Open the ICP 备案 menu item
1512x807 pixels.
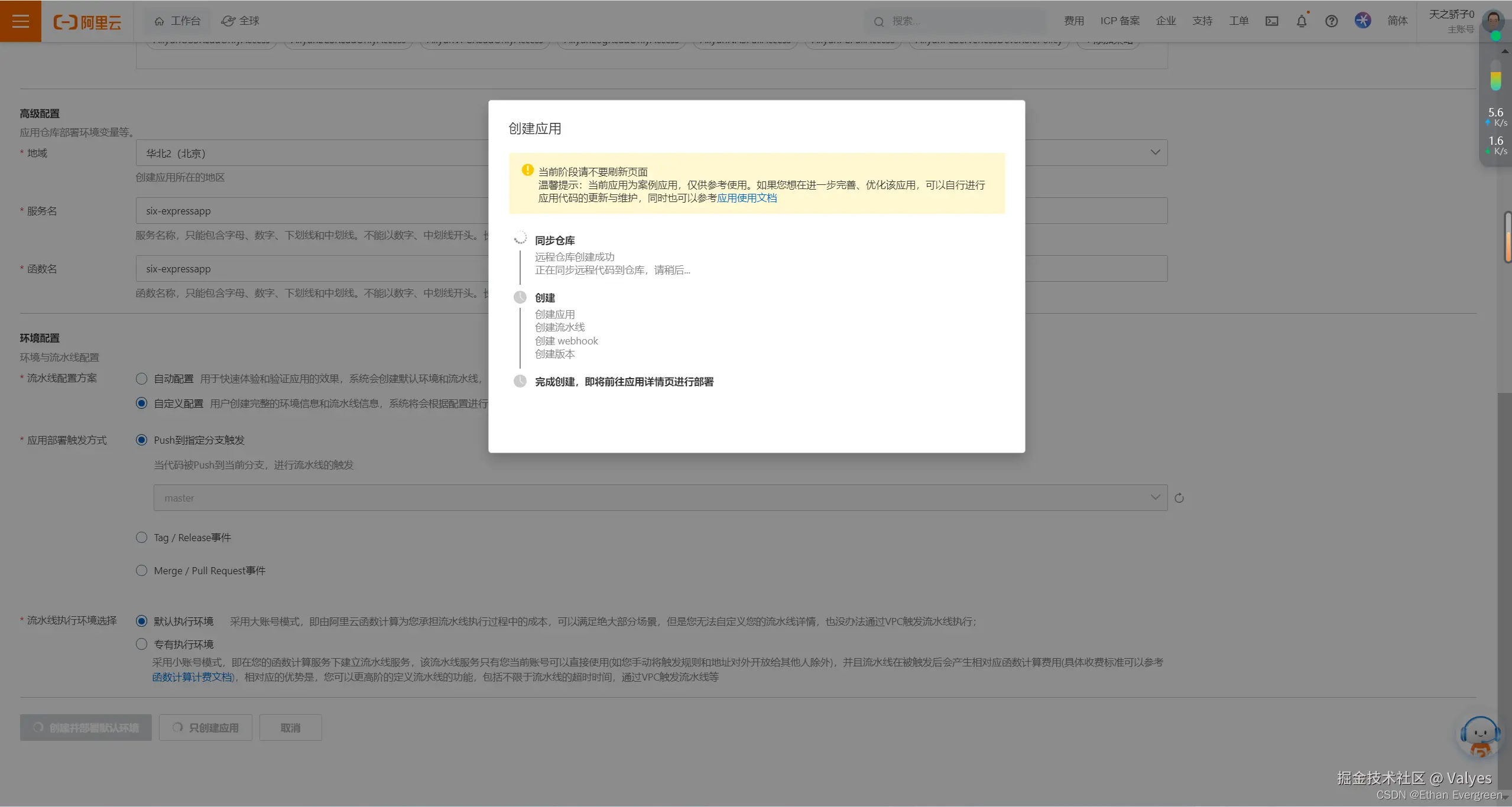(1120, 21)
